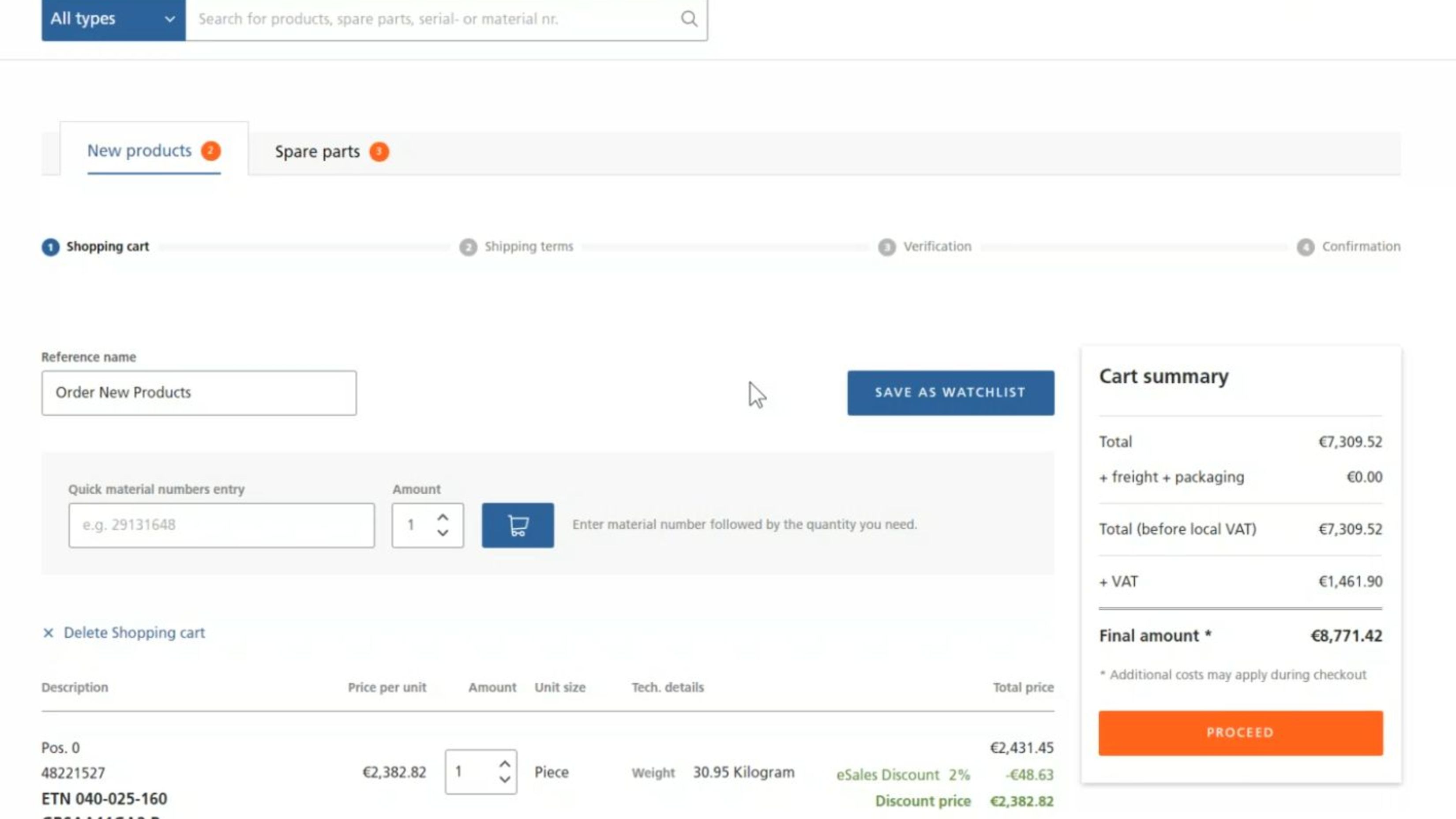Open the Delete Shopping cart link
The width and height of the screenshot is (1456, 819).
coord(135,633)
